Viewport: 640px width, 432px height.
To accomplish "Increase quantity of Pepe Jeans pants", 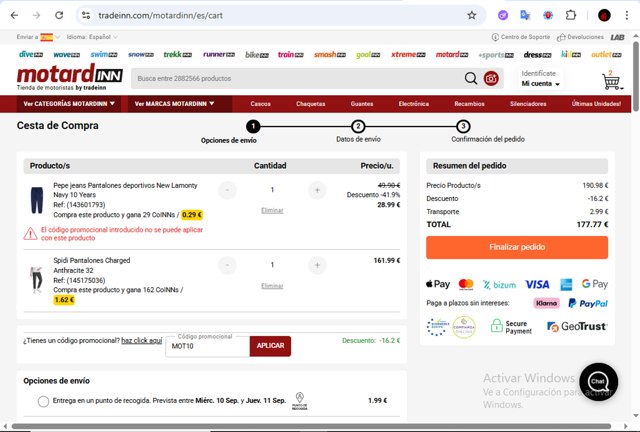I will 317,190.
